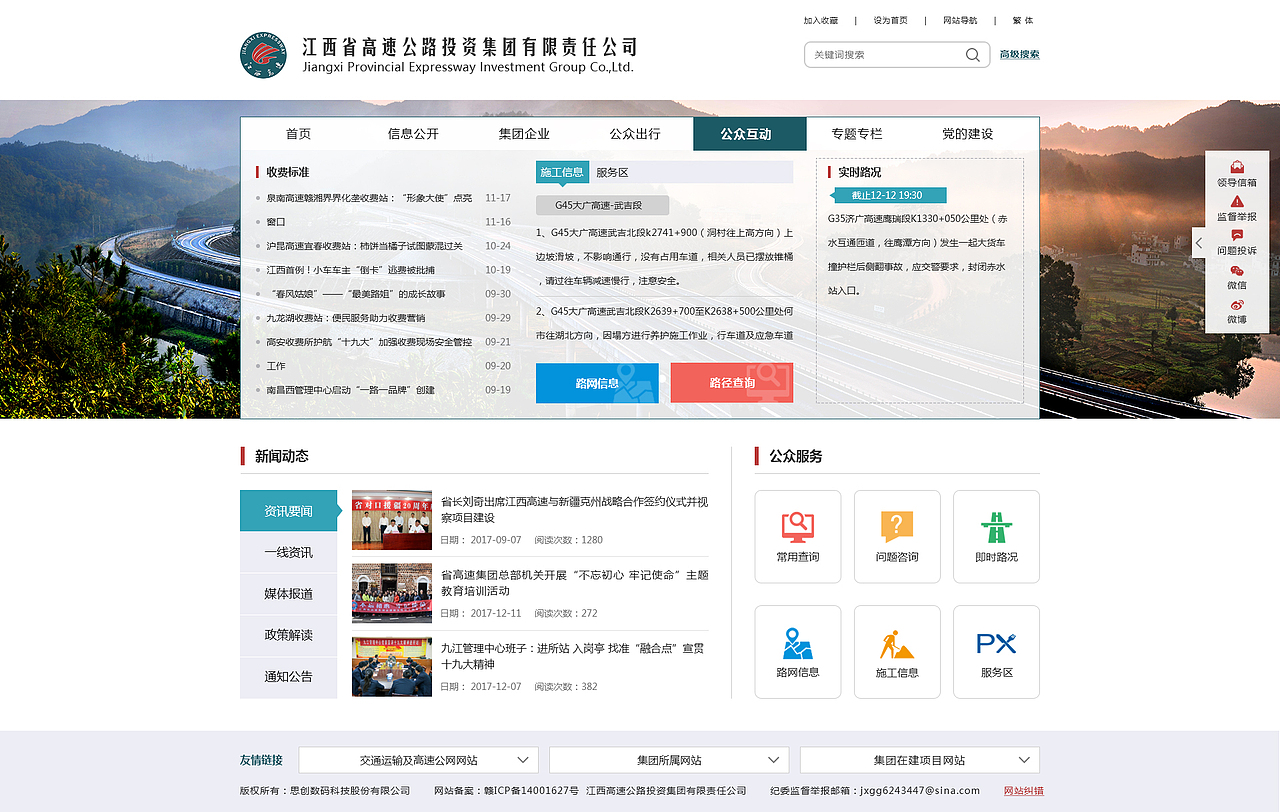
Task: Open 九江管理中心班子 news headline
Action: [572, 656]
